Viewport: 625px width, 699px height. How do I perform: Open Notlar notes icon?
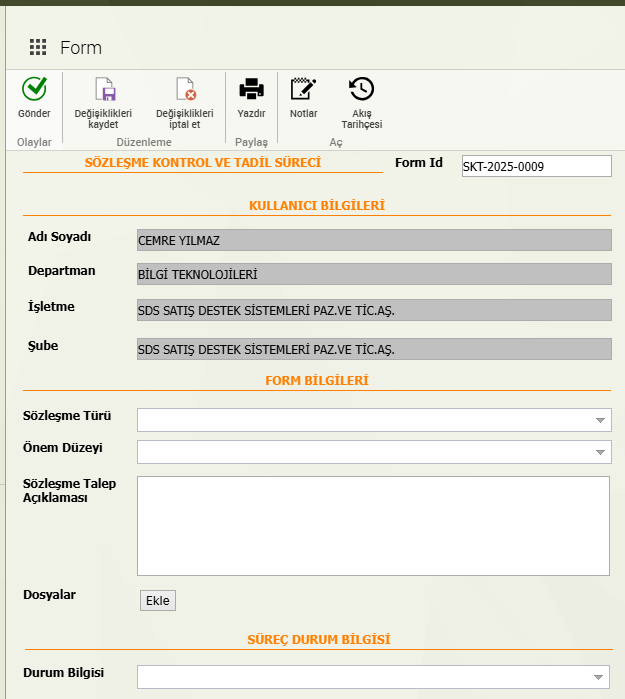303,90
